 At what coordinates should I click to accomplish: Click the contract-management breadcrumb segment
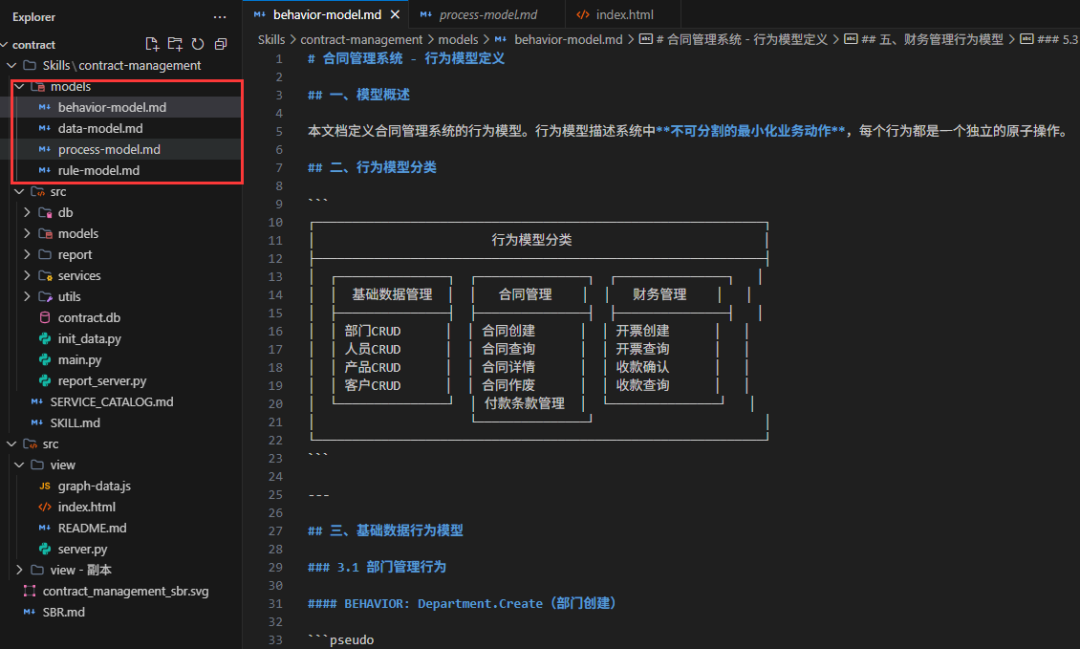click(362, 40)
